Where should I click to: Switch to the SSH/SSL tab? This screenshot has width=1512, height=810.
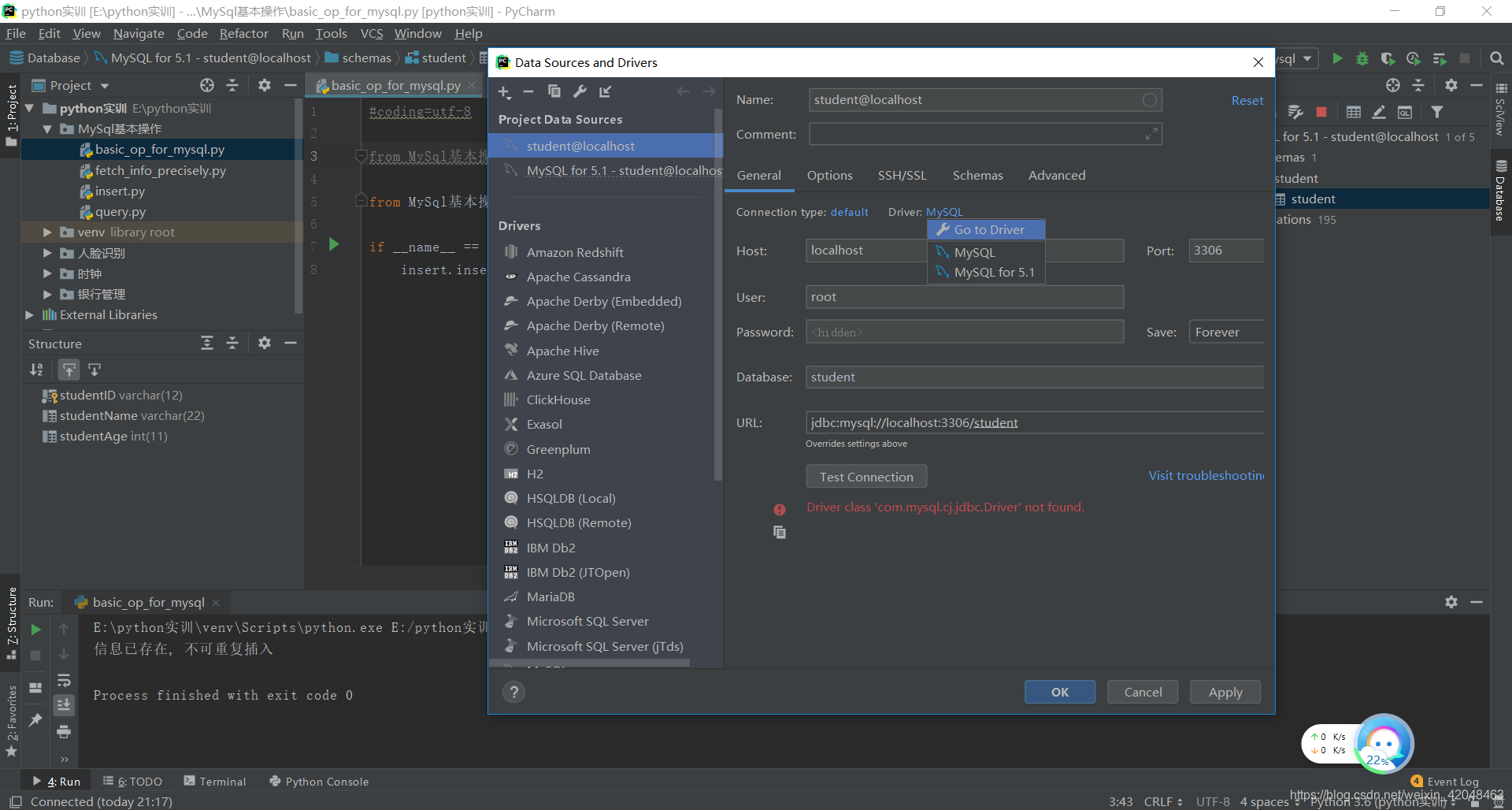pyautogui.click(x=902, y=176)
